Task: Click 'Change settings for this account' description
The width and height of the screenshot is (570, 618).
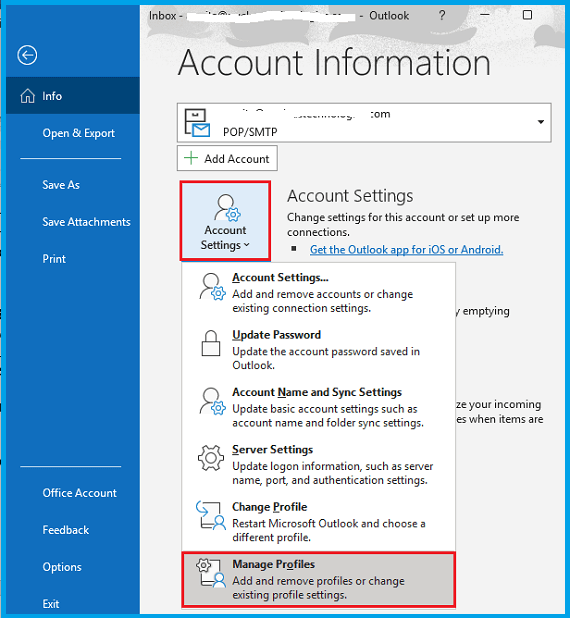Action: (x=403, y=225)
